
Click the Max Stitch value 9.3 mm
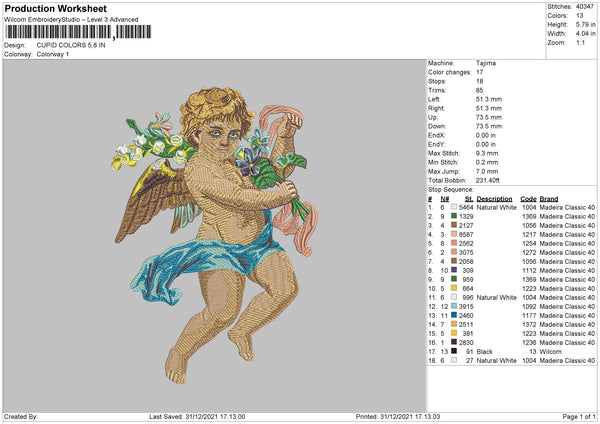click(487, 153)
